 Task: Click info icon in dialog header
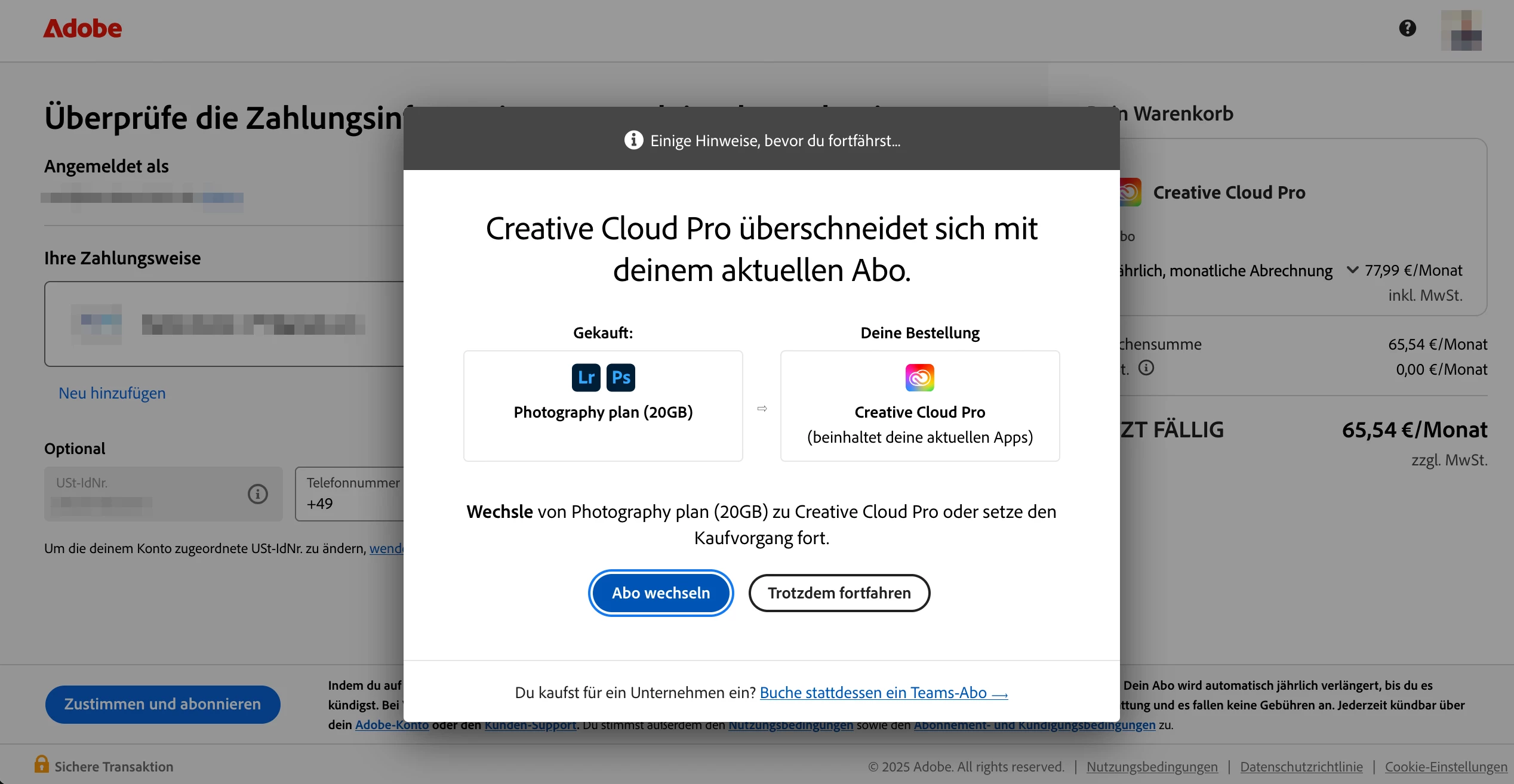633,140
